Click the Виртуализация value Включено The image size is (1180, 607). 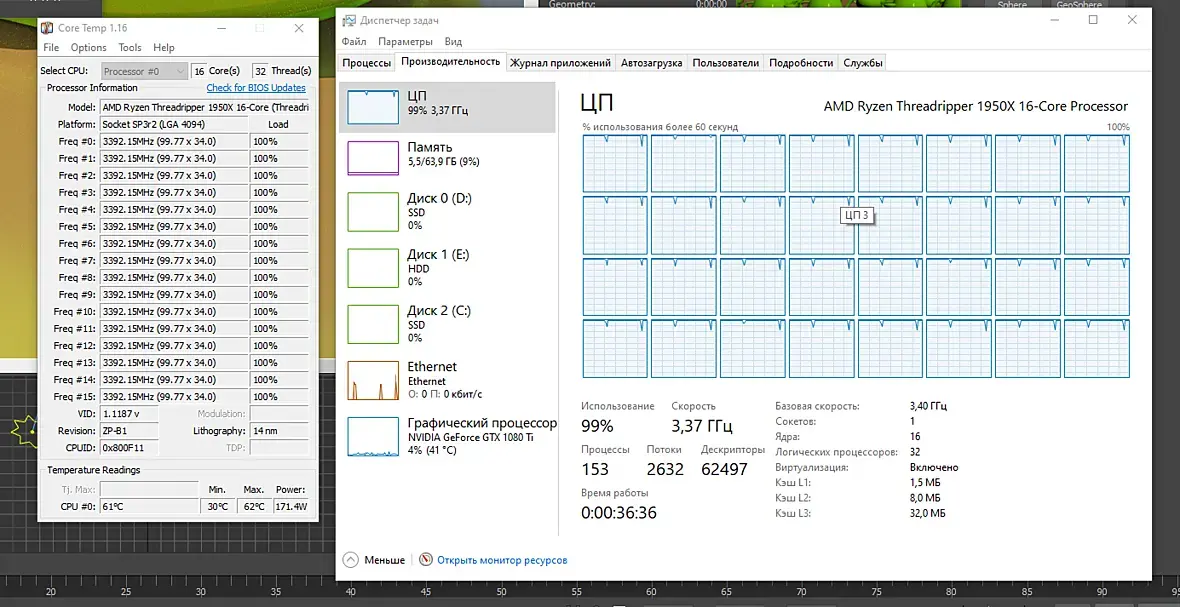934,467
